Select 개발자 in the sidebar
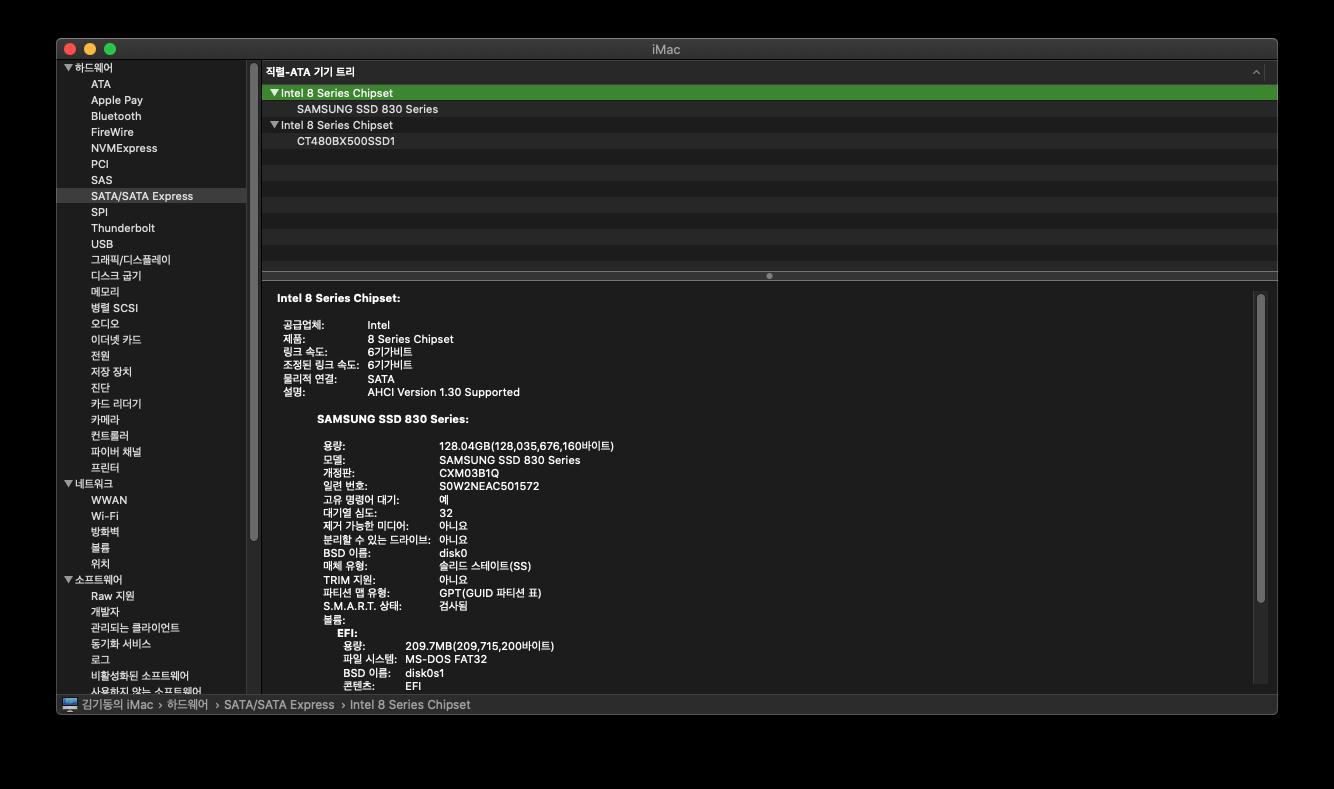1334x789 pixels. [x=105, y=612]
